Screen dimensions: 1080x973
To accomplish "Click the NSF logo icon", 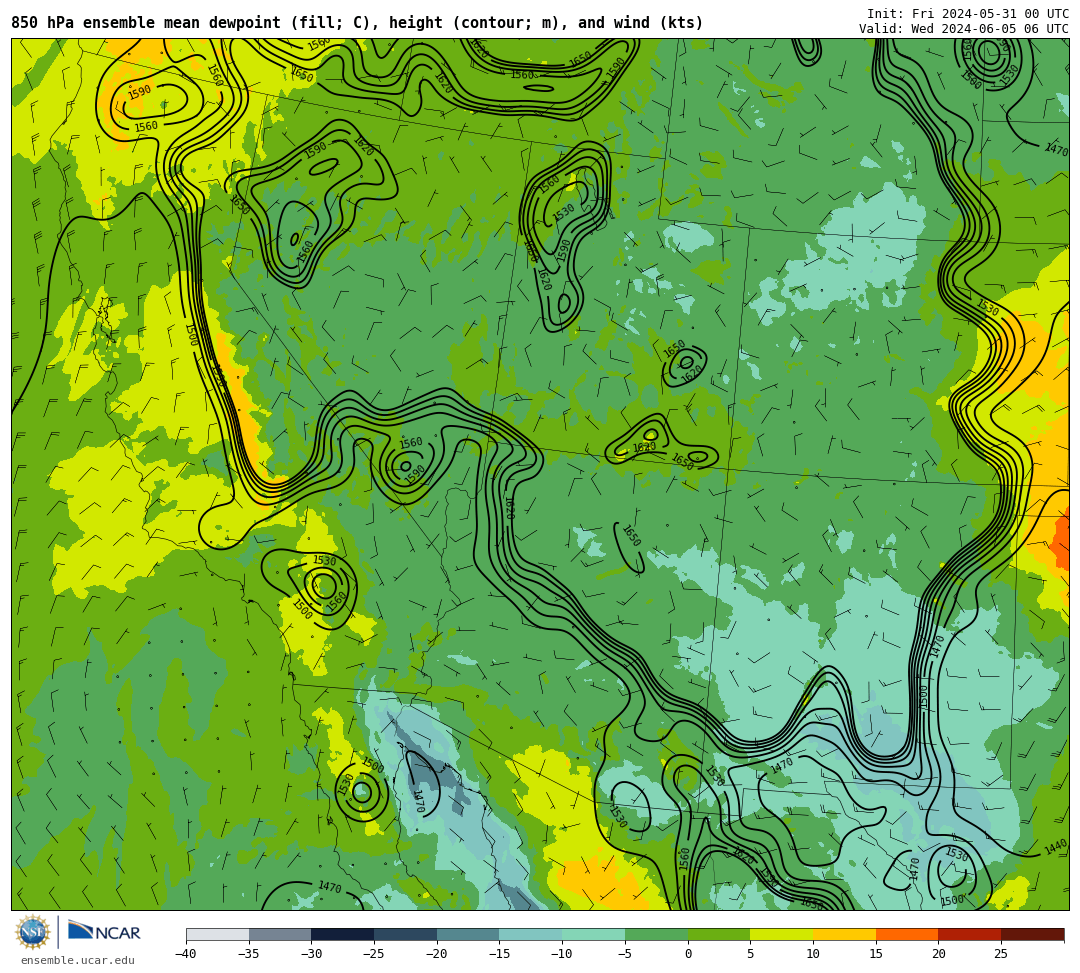I will (32, 932).
